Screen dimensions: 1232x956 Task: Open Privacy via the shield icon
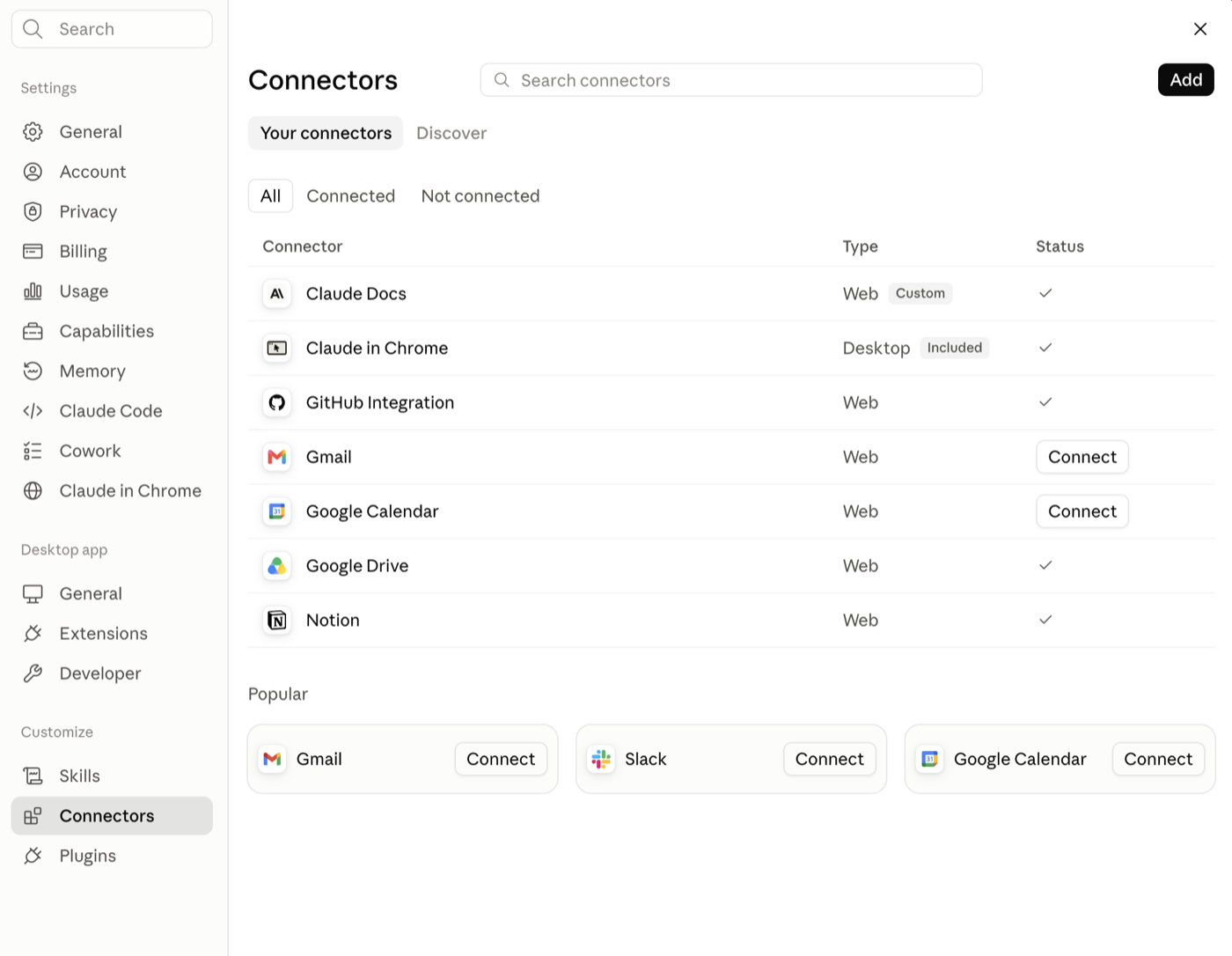click(33, 211)
